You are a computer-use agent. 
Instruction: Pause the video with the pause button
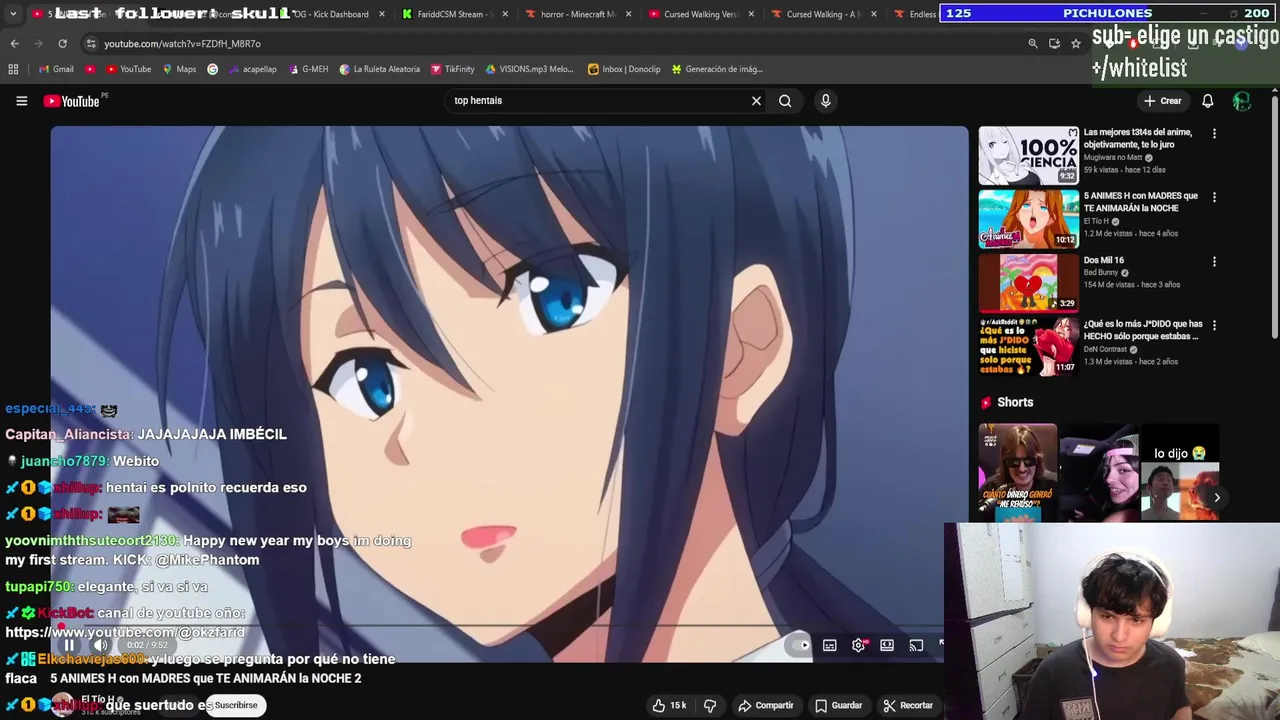(x=69, y=645)
